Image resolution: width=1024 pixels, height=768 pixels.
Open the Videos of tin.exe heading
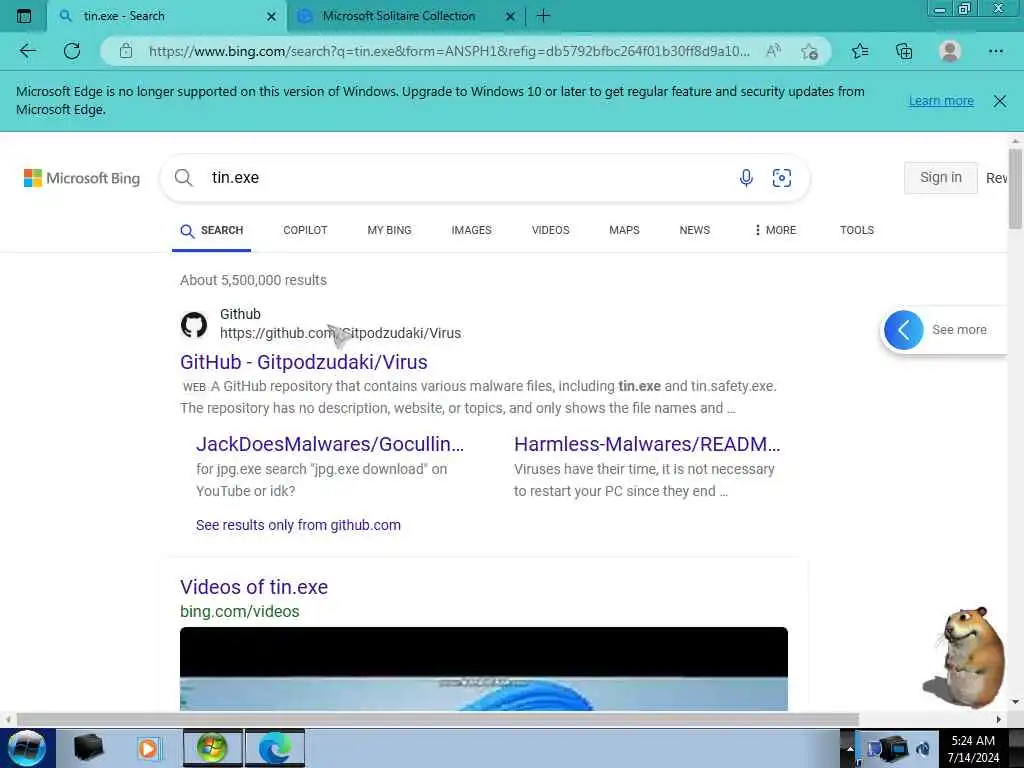[x=254, y=587]
